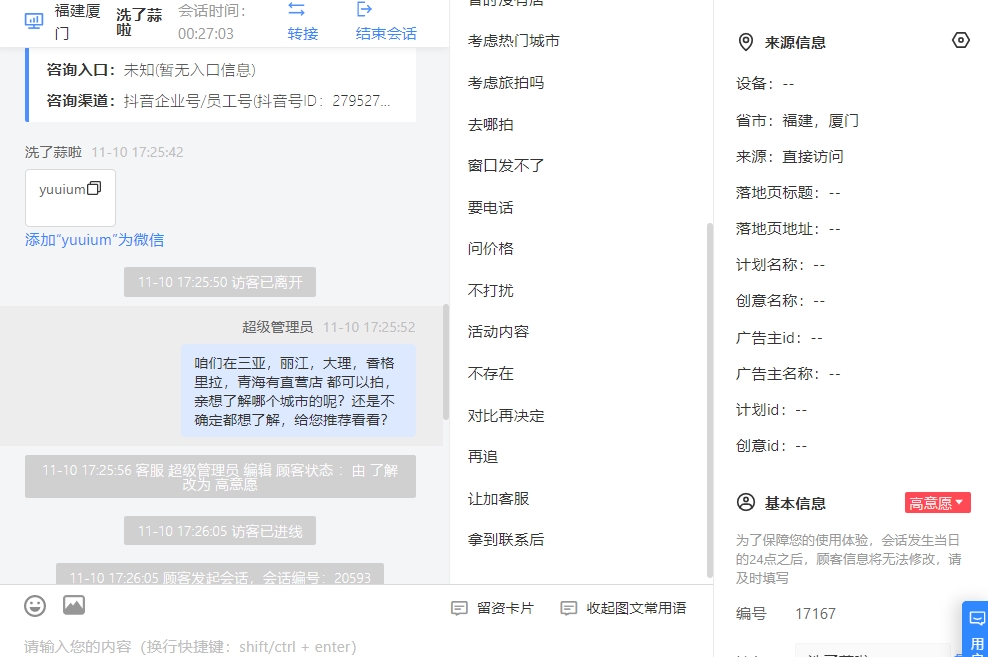Click the yuuium message card
This screenshot has height=657, width=988.
pos(71,198)
